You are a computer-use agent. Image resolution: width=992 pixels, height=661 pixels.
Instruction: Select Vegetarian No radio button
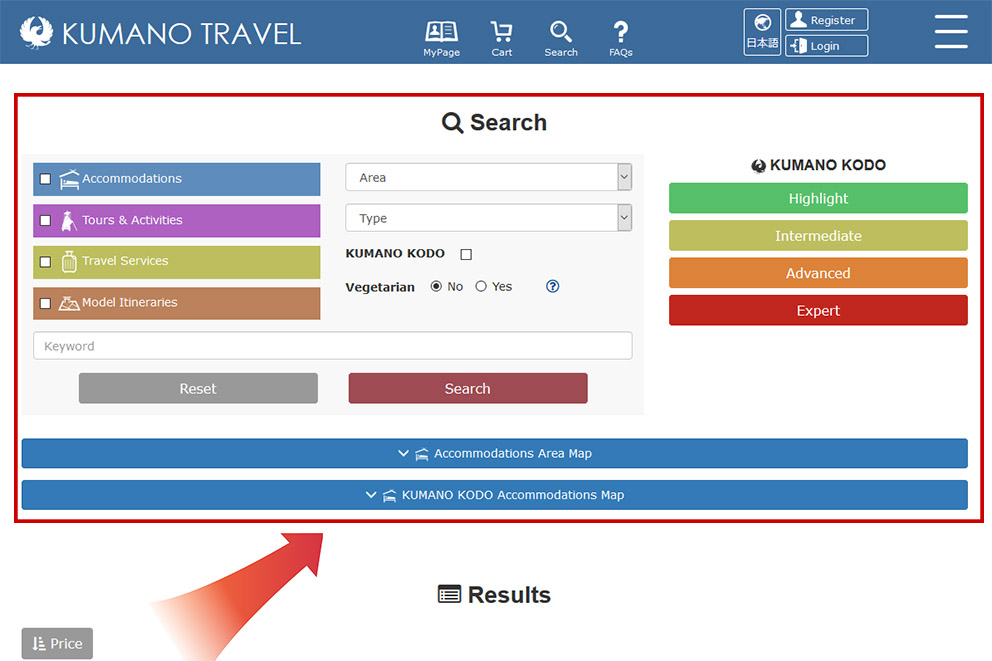coord(436,287)
